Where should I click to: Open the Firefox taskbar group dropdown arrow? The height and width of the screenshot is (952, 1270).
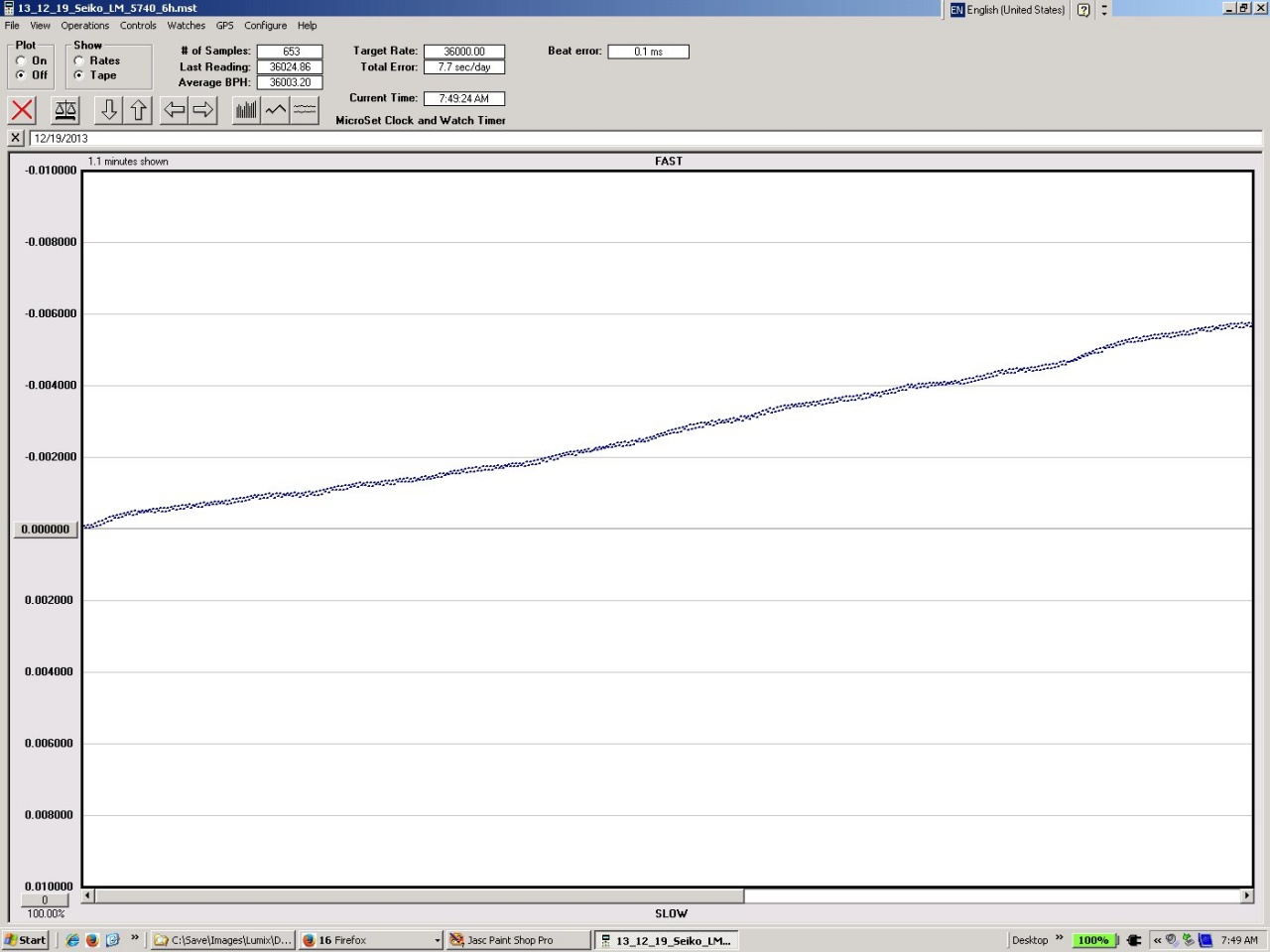pos(437,940)
